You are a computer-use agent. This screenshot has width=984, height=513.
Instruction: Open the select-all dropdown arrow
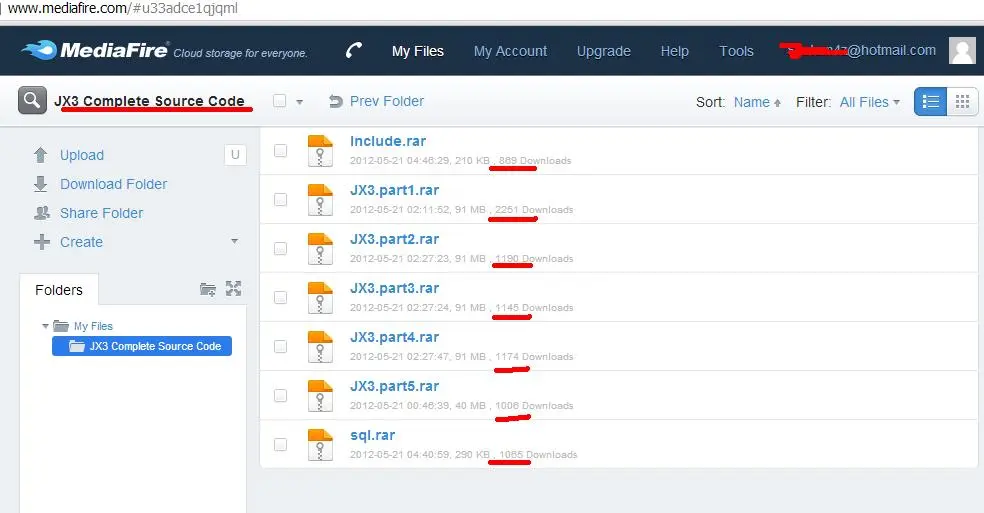[299, 102]
